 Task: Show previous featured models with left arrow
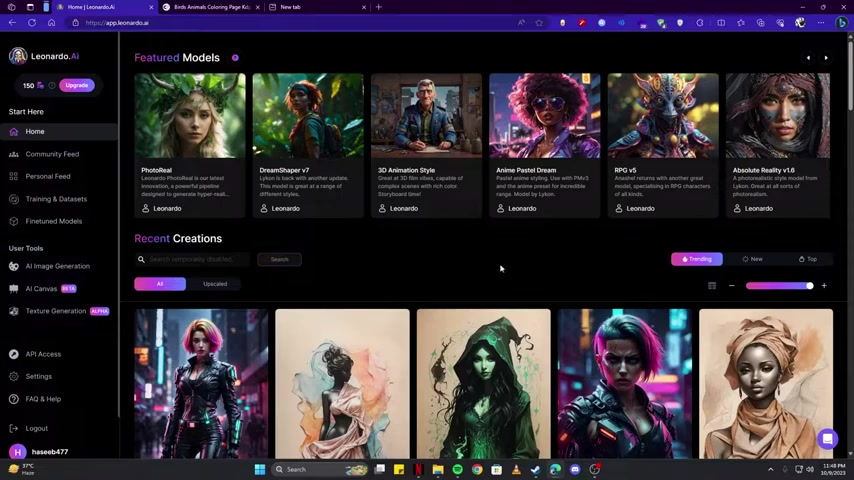808,58
